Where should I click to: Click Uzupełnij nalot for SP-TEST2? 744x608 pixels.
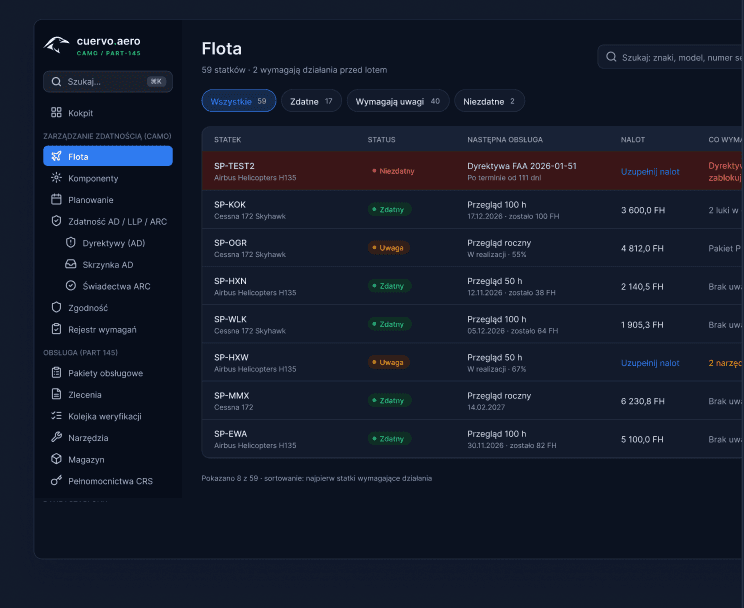coord(650,172)
